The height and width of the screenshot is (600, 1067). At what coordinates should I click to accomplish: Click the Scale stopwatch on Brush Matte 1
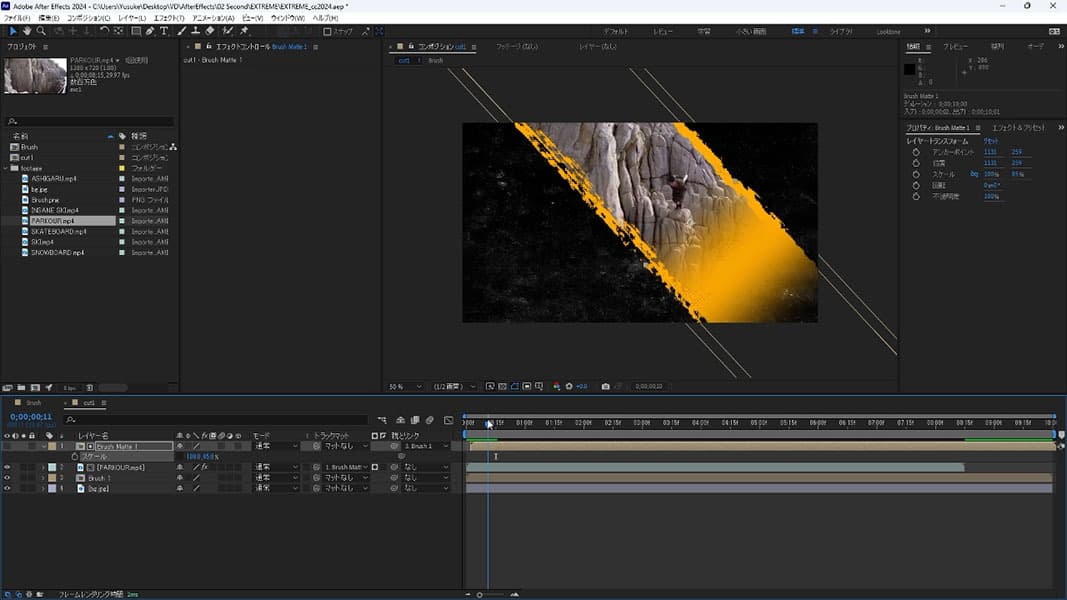(74, 457)
